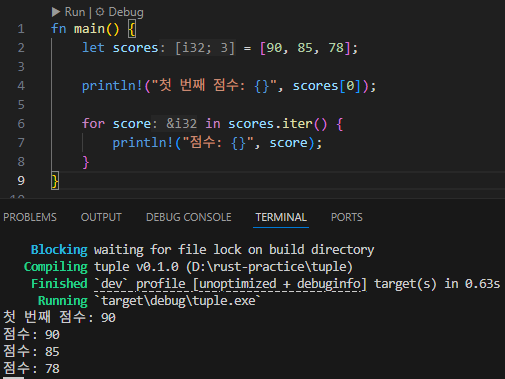Click the '[i32; 3]' type inlay hint
The width and height of the screenshot is (505, 379).
point(205,48)
